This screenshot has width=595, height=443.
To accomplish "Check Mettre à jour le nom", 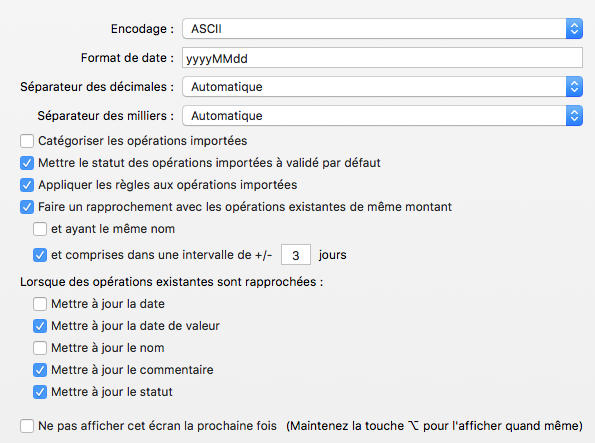I will point(40,348).
